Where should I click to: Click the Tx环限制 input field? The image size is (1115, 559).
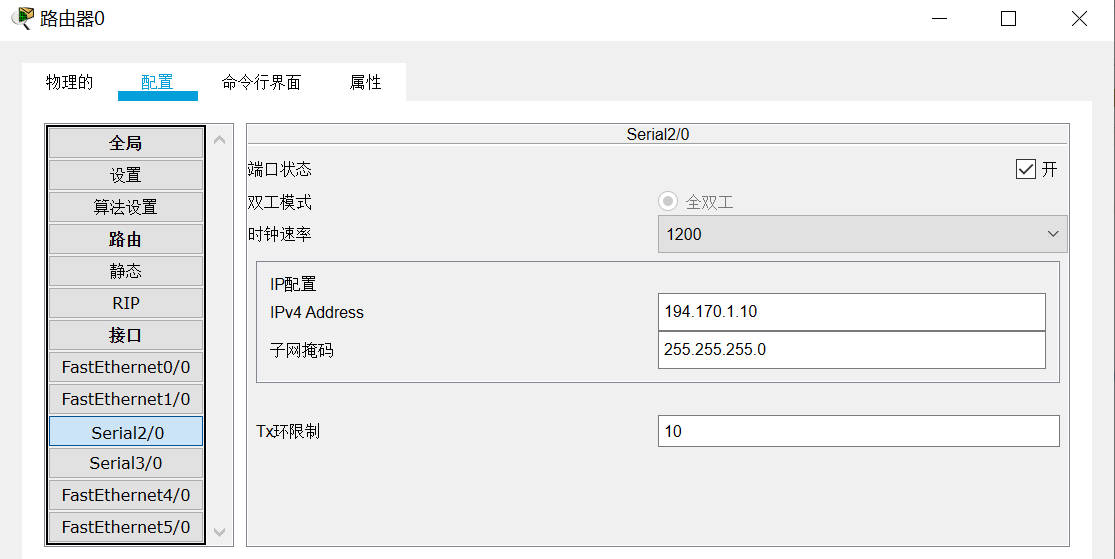pyautogui.click(x=858, y=431)
